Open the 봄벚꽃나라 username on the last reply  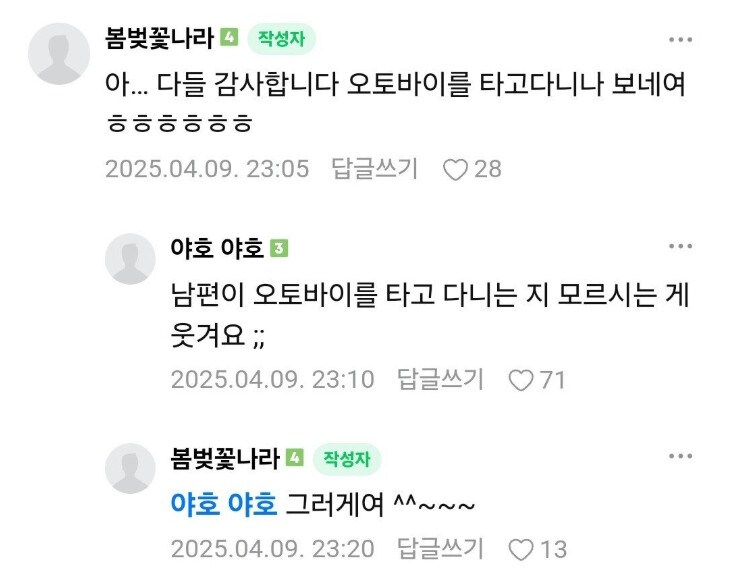pyautogui.click(x=225, y=458)
